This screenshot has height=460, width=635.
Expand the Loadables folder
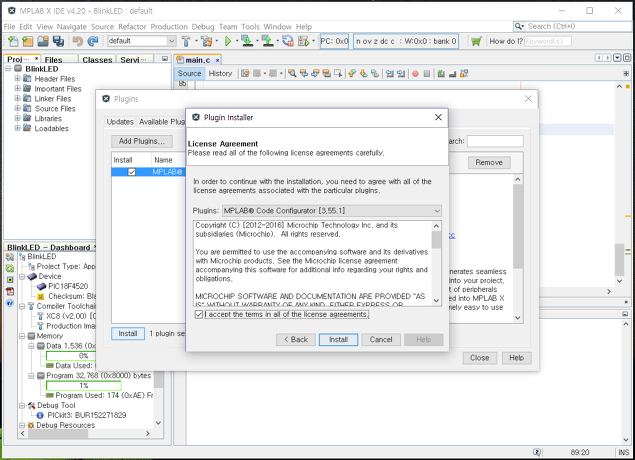coord(17,128)
